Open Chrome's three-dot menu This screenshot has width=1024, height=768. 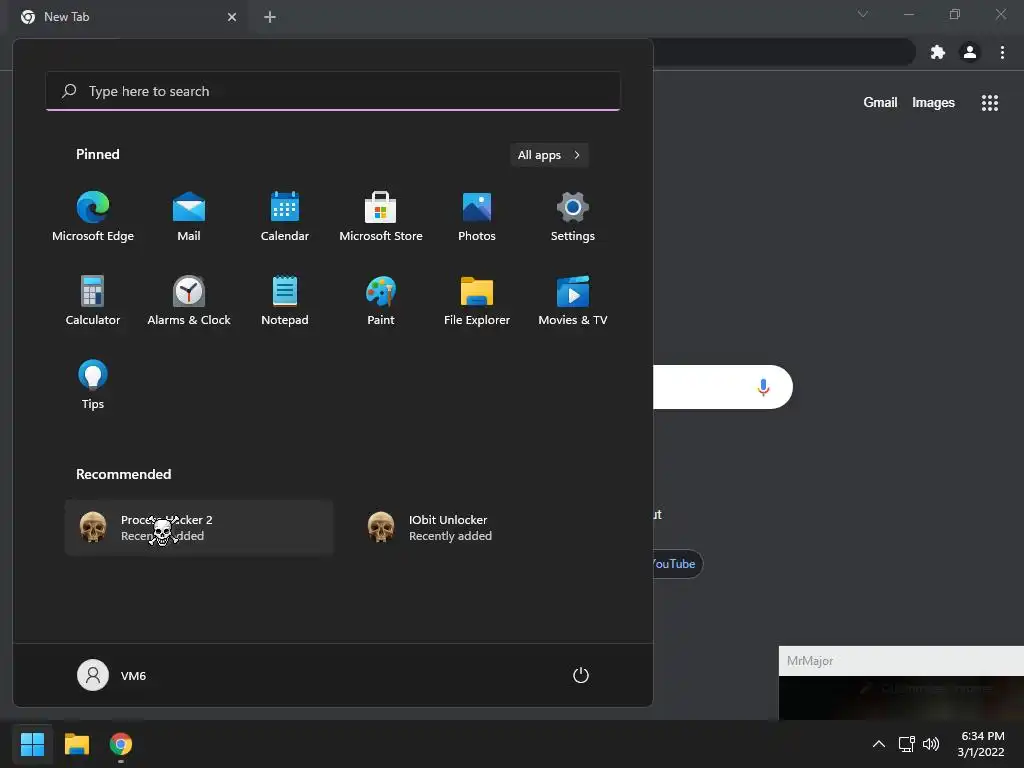[x=1002, y=52]
